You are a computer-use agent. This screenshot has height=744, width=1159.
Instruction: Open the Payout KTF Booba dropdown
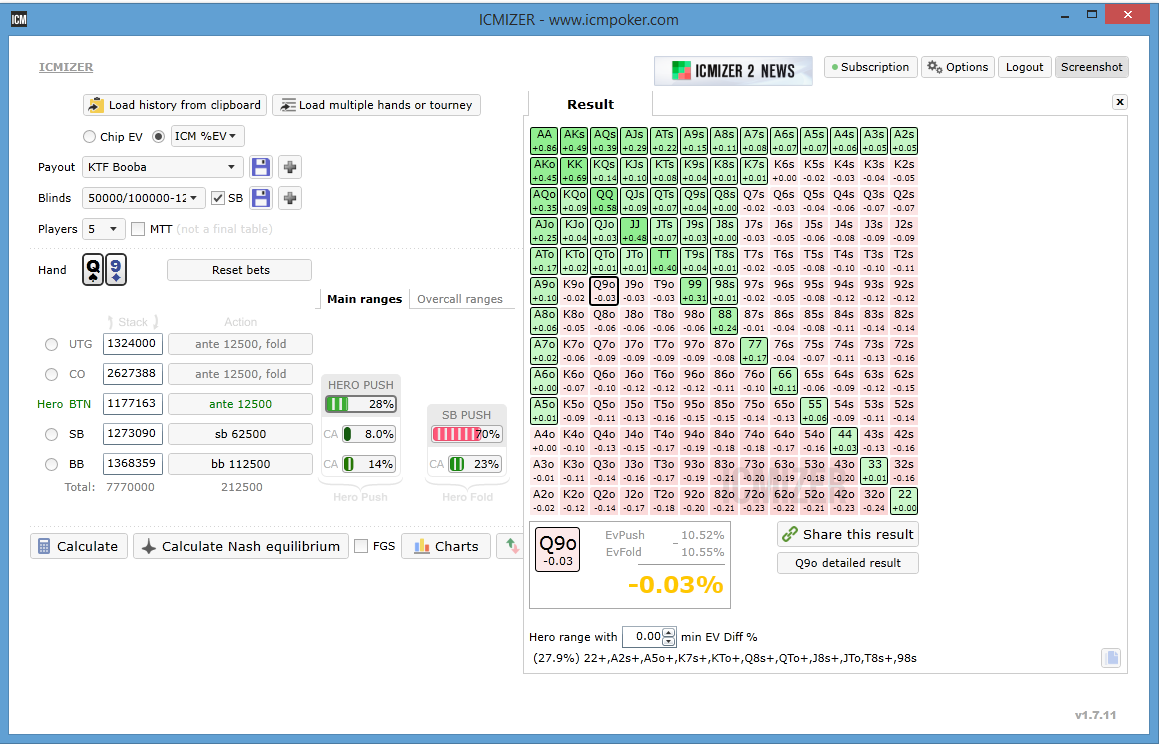click(x=163, y=167)
